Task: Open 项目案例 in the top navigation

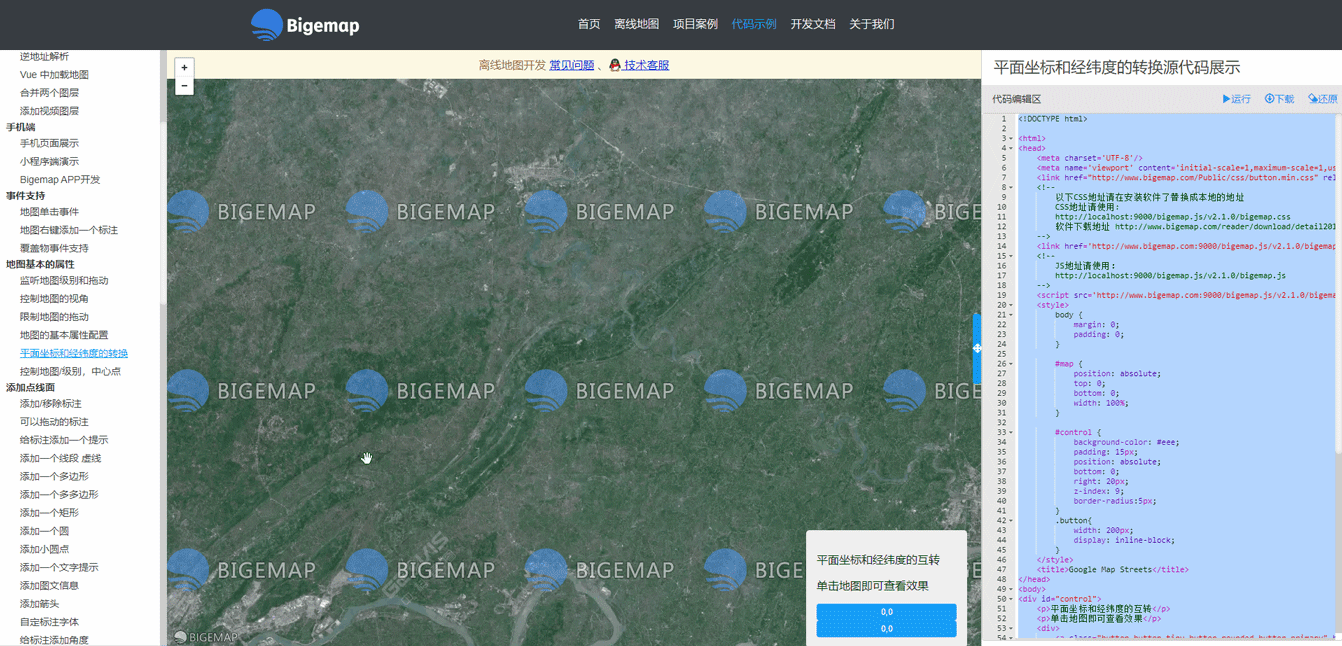Action: click(695, 24)
